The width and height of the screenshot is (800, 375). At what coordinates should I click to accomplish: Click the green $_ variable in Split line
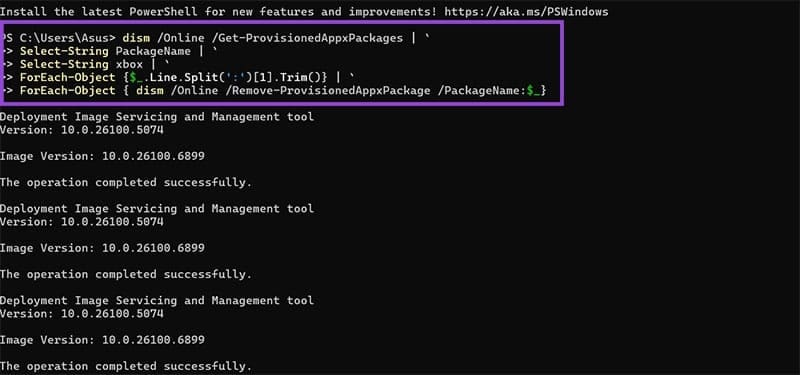point(136,78)
